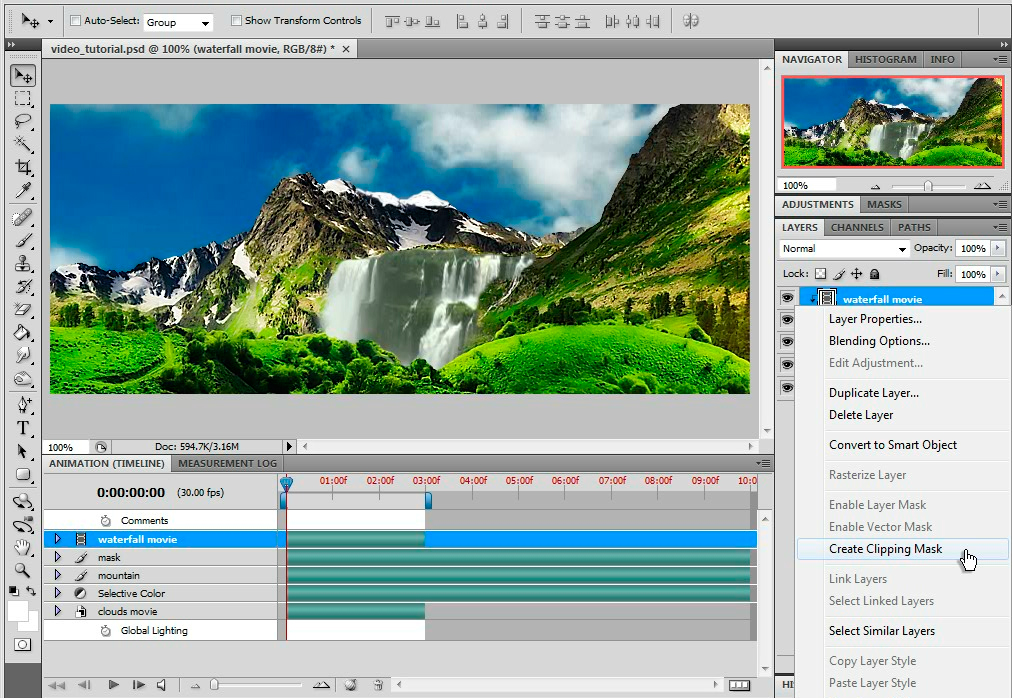
Task: Swap foreground and background colors
Action: [31, 591]
